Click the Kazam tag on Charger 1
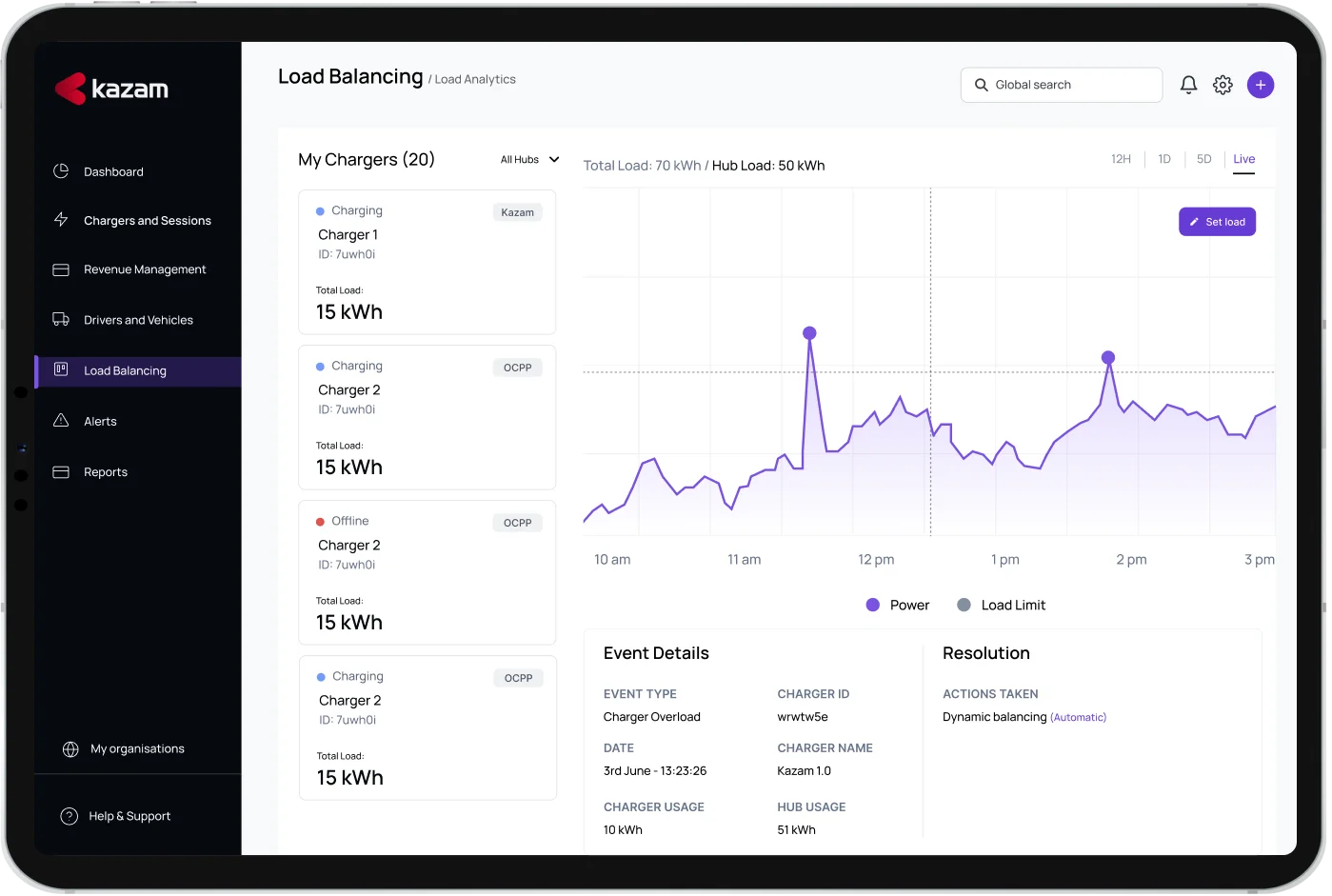 tap(517, 212)
